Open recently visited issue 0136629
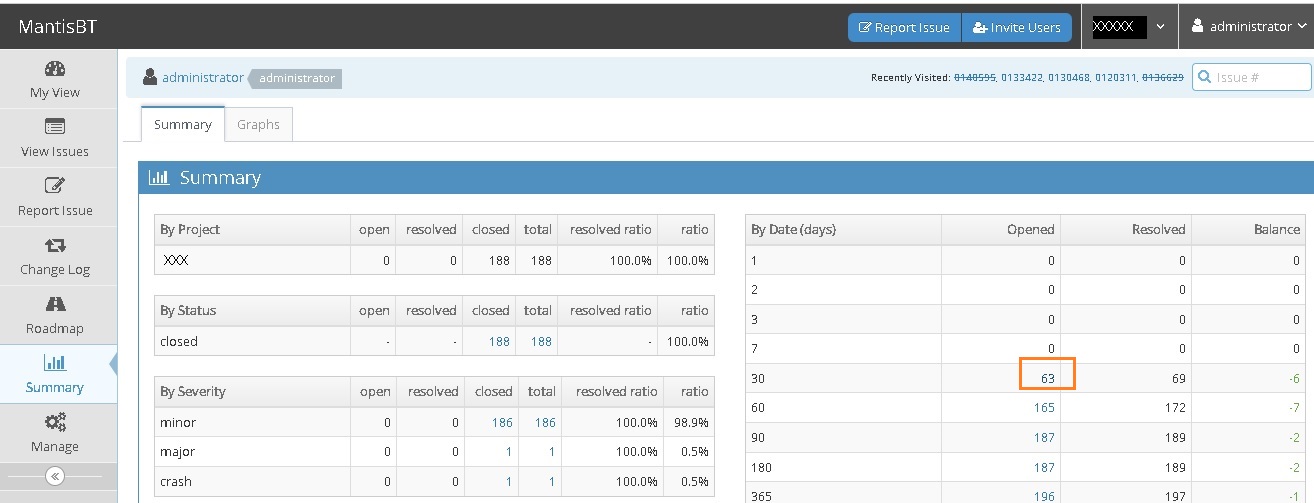 (x=1163, y=77)
